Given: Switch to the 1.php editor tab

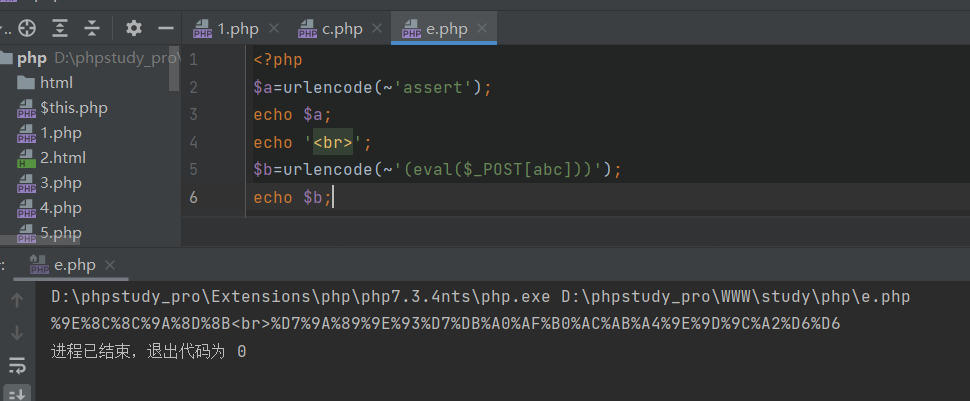Looking at the screenshot, I should 237,29.
